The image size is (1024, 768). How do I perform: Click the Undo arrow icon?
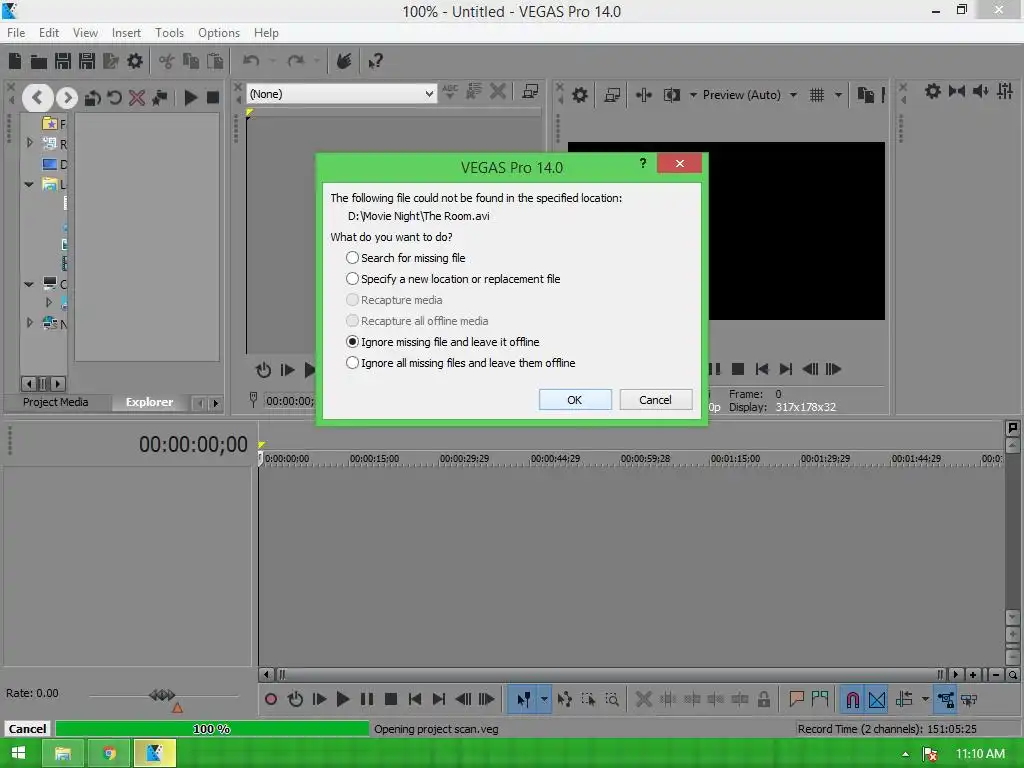[x=251, y=61]
